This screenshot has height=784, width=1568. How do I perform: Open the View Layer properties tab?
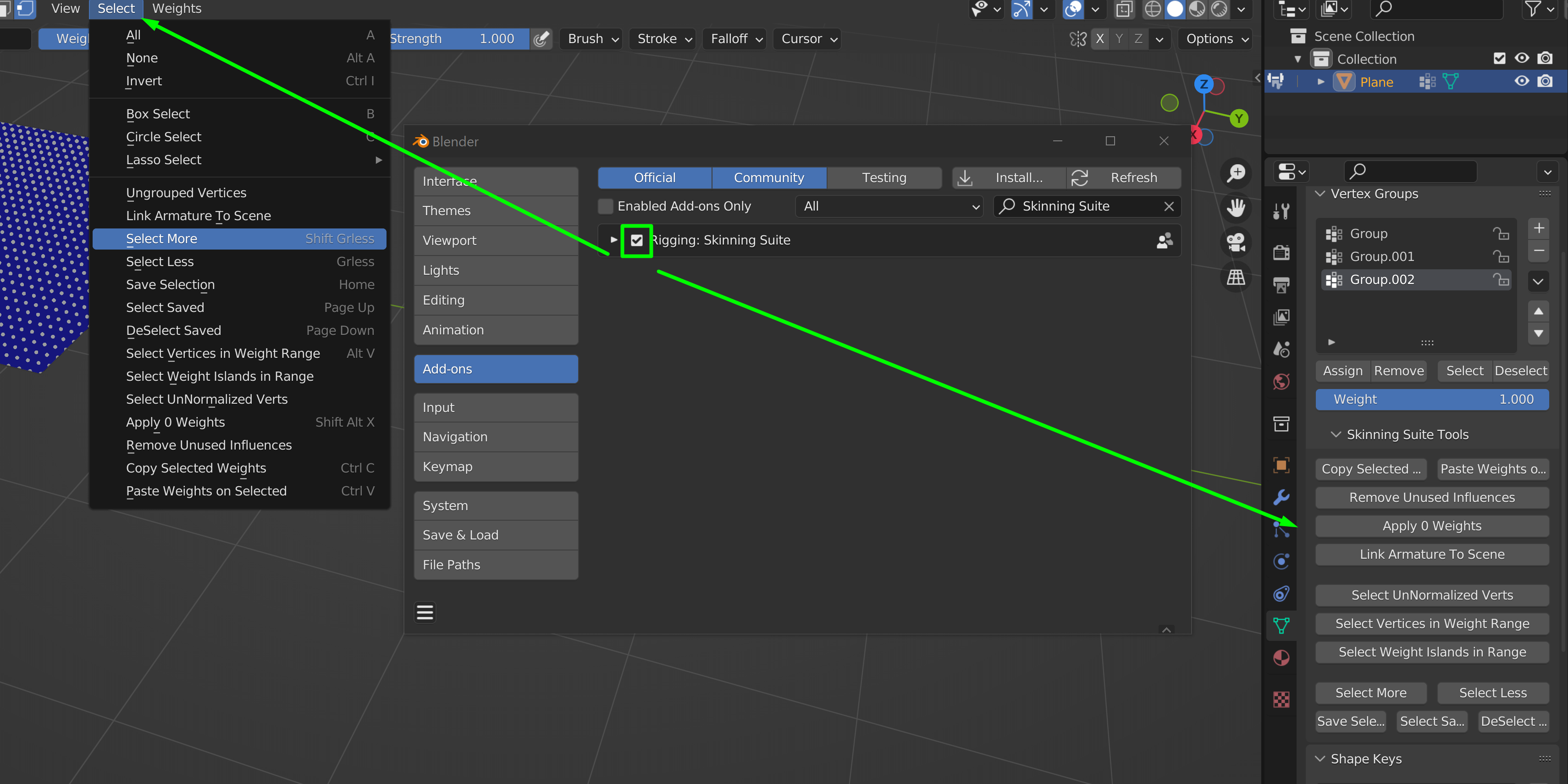tap(1281, 317)
